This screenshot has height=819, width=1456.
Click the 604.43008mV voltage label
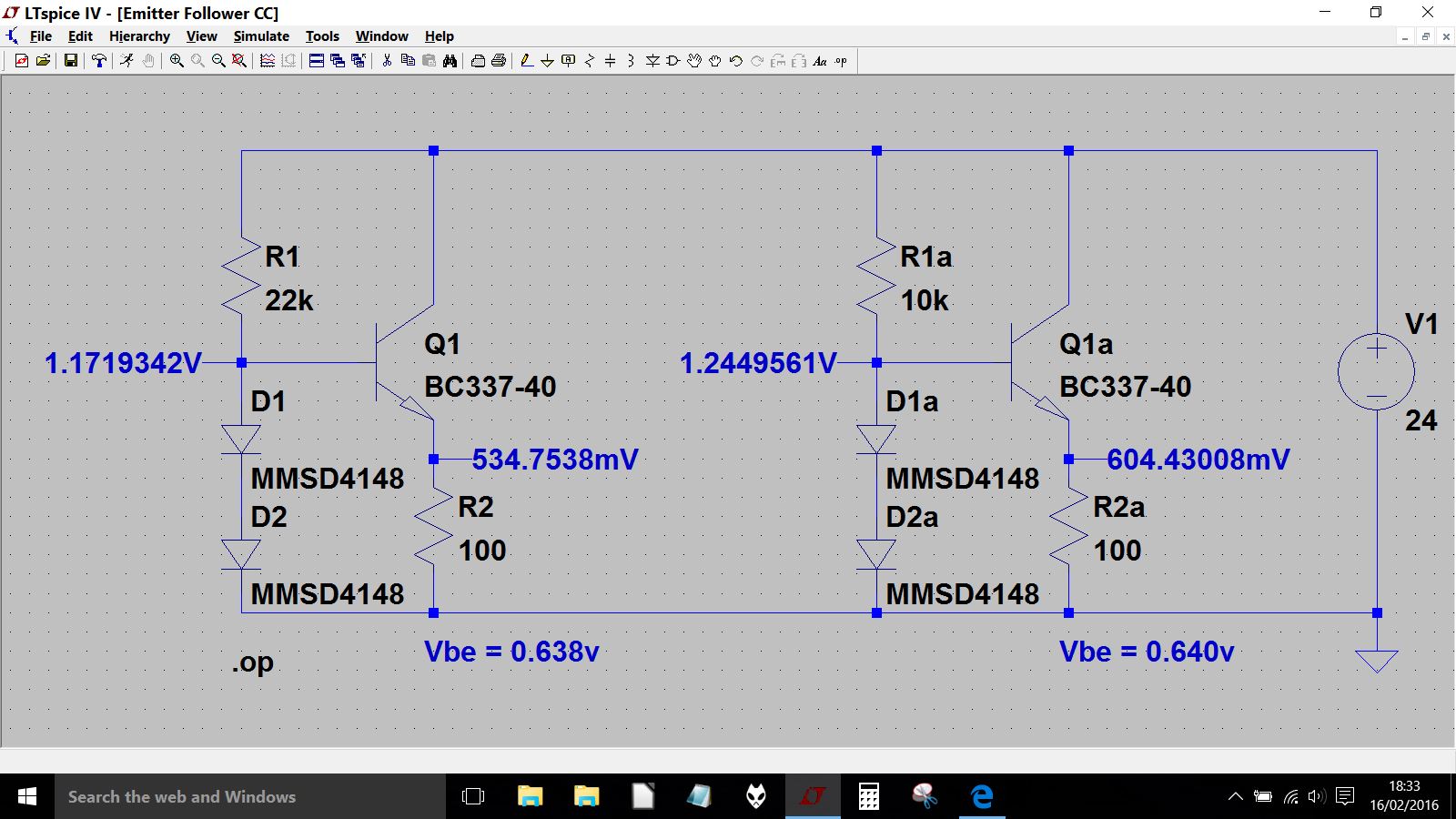click(1198, 460)
